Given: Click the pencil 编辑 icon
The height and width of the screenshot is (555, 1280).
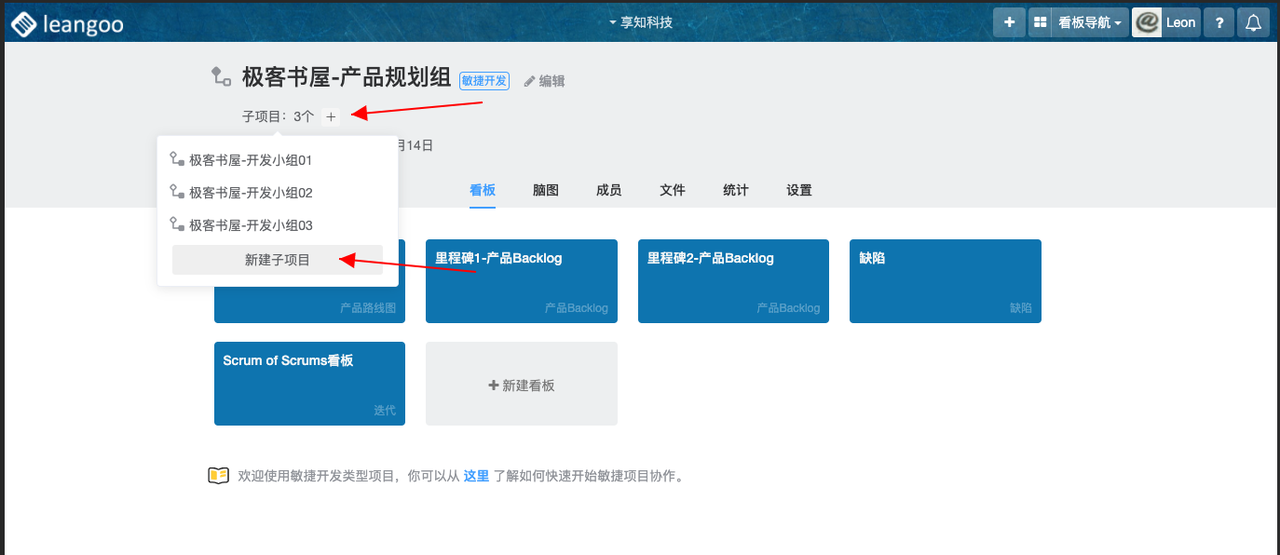Looking at the screenshot, I should pyautogui.click(x=530, y=81).
